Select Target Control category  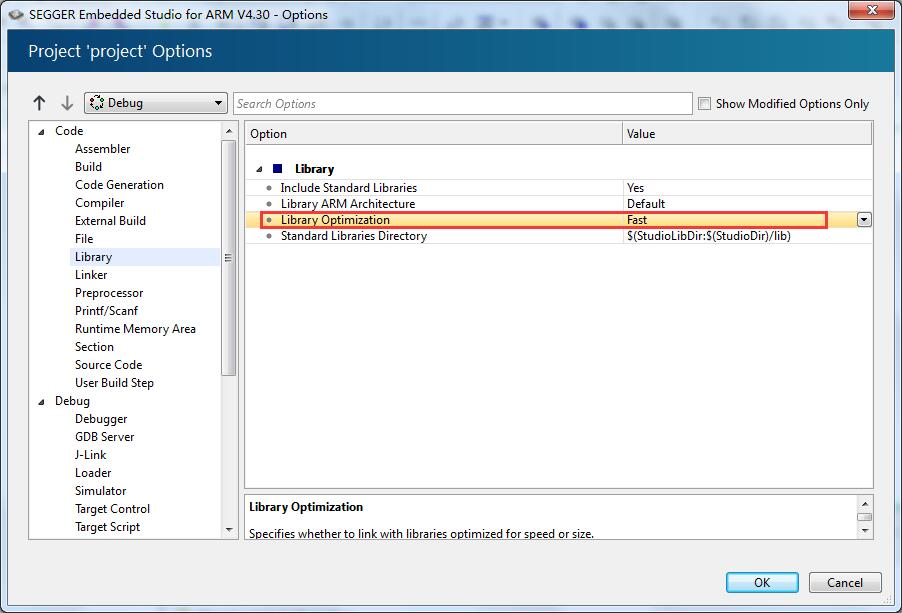coord(112,509)
